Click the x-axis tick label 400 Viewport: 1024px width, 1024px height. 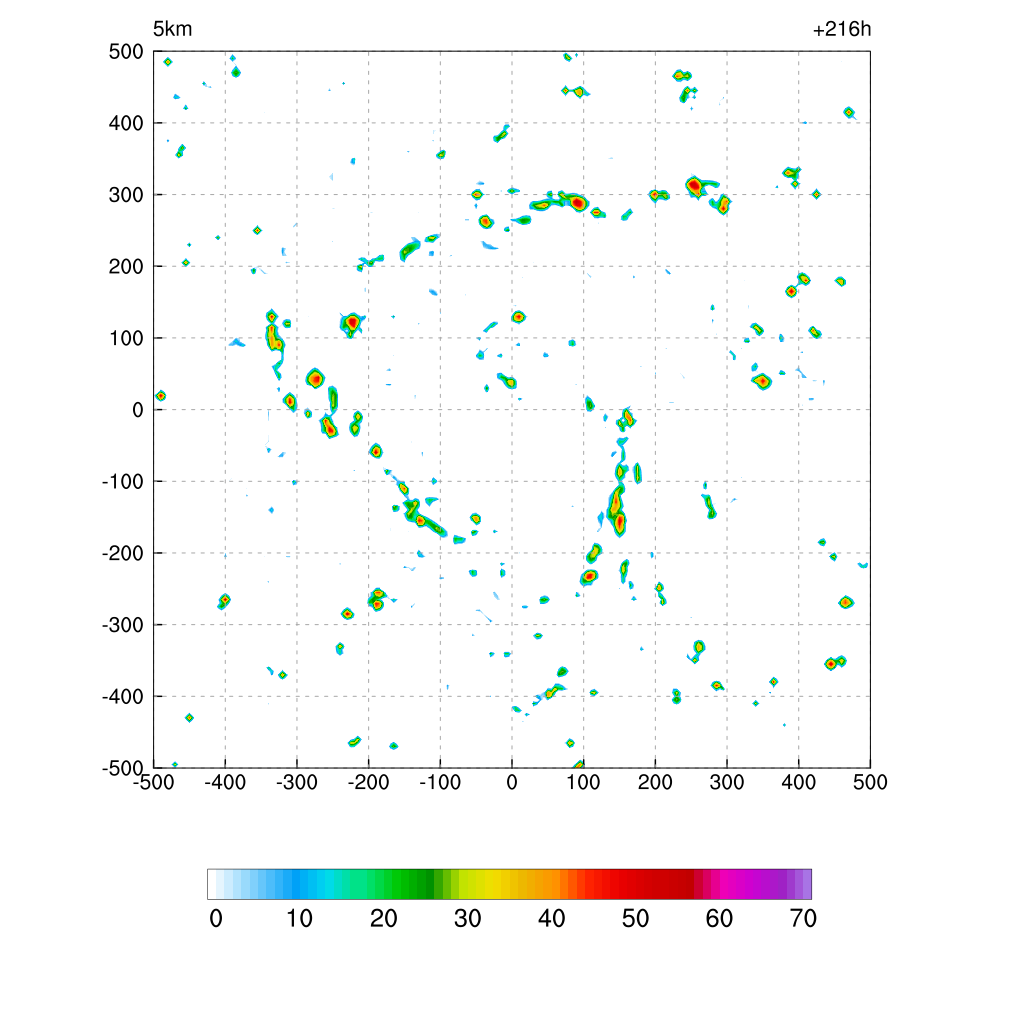[x=799, y=782]
